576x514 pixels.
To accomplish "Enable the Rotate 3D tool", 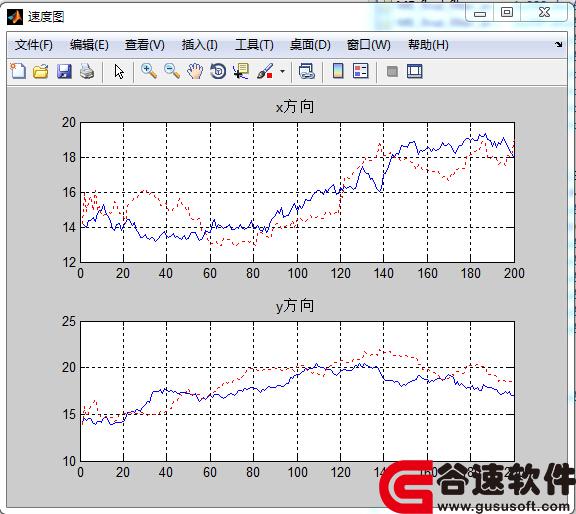I will (218, 71).
